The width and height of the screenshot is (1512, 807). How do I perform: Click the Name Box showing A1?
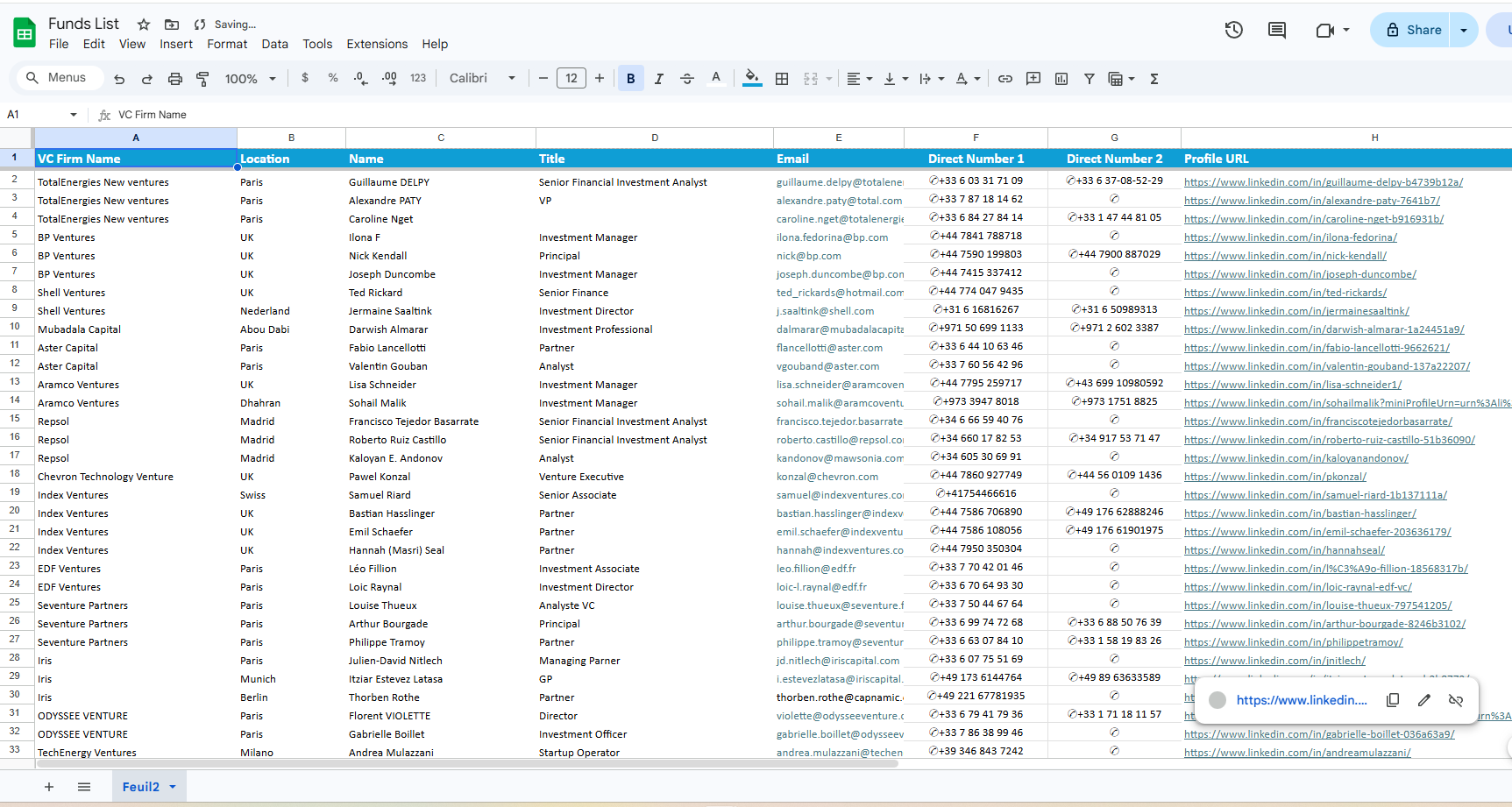tap(42, 115)
